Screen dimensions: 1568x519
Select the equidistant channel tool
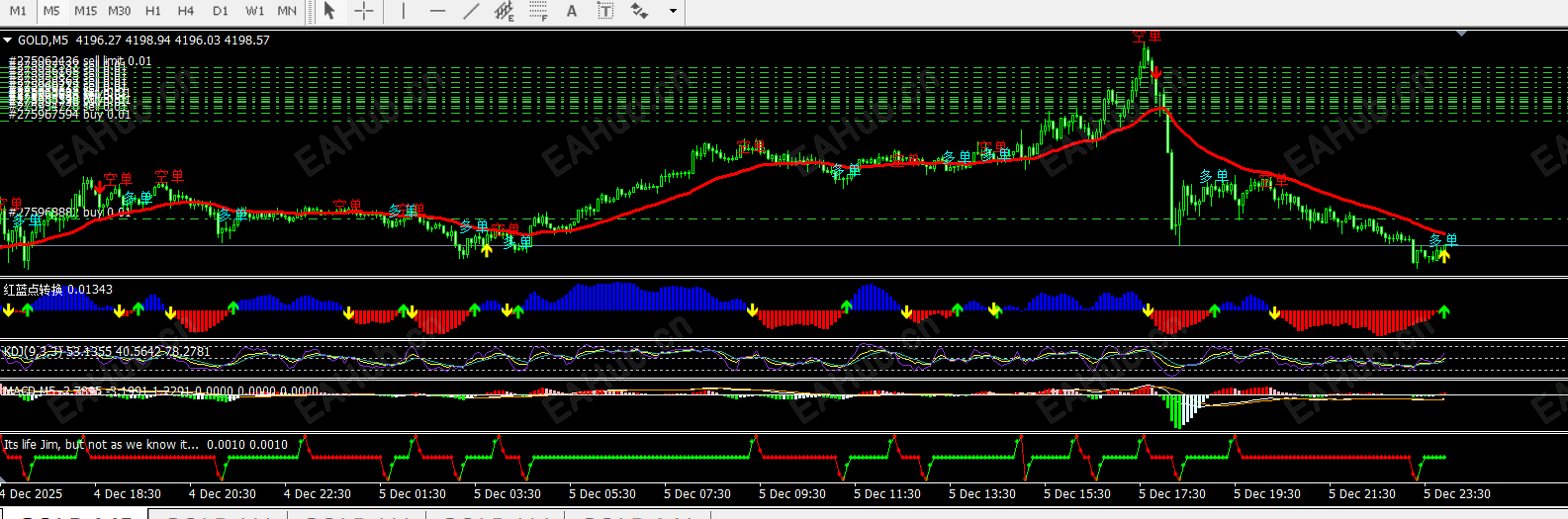tap(505, 11)
